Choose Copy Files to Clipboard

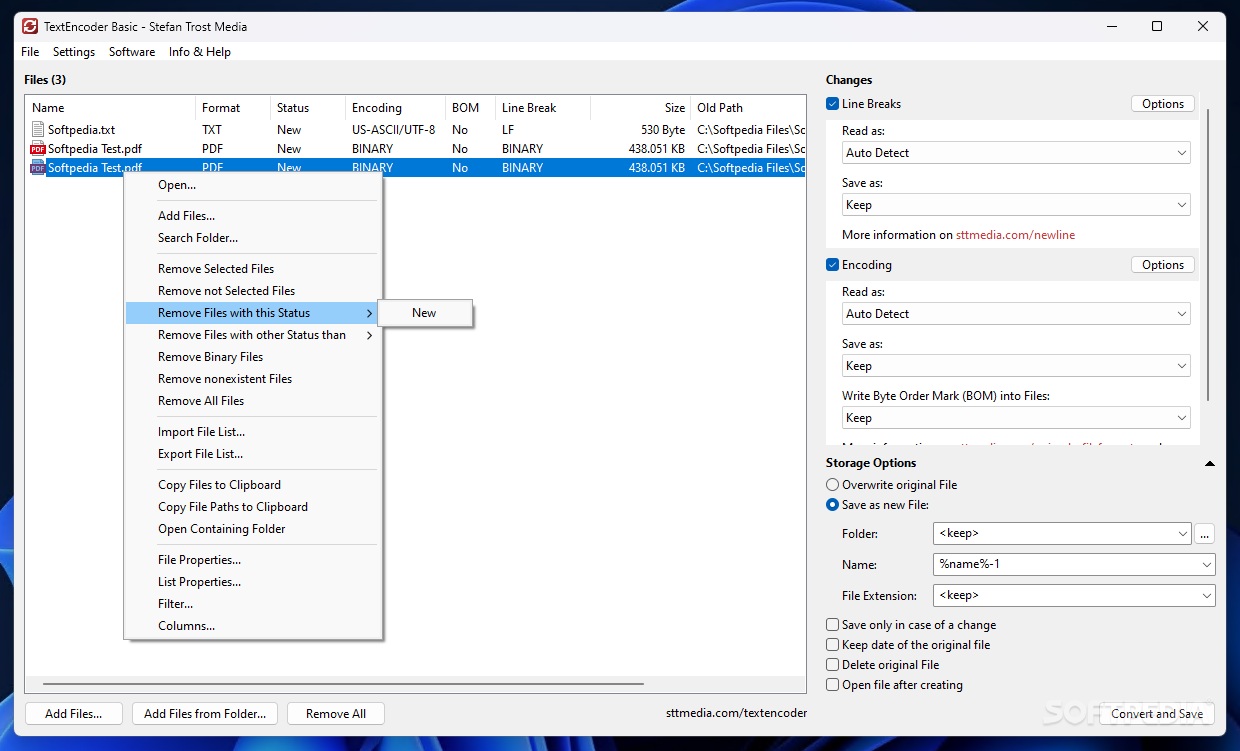pos(252,485)
